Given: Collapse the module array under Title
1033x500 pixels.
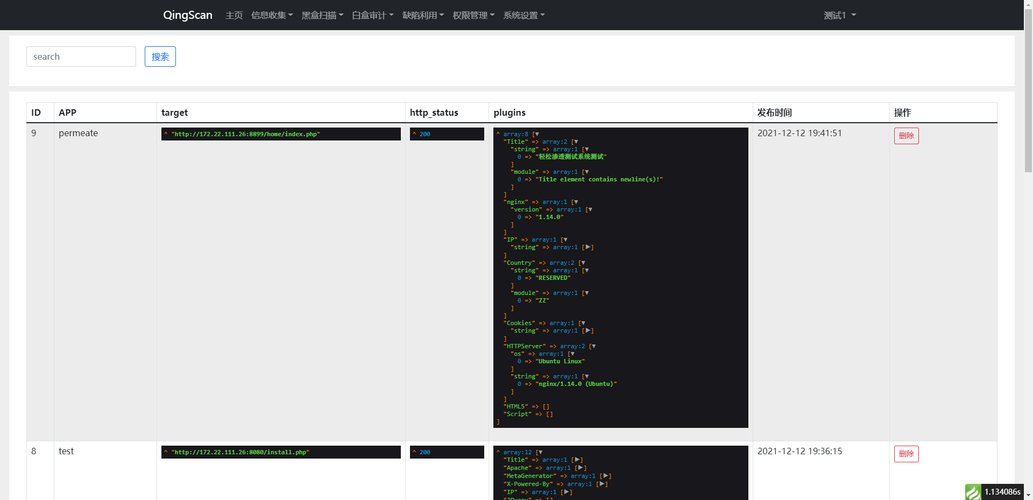Looking at the screenshot, I should 586,171.
